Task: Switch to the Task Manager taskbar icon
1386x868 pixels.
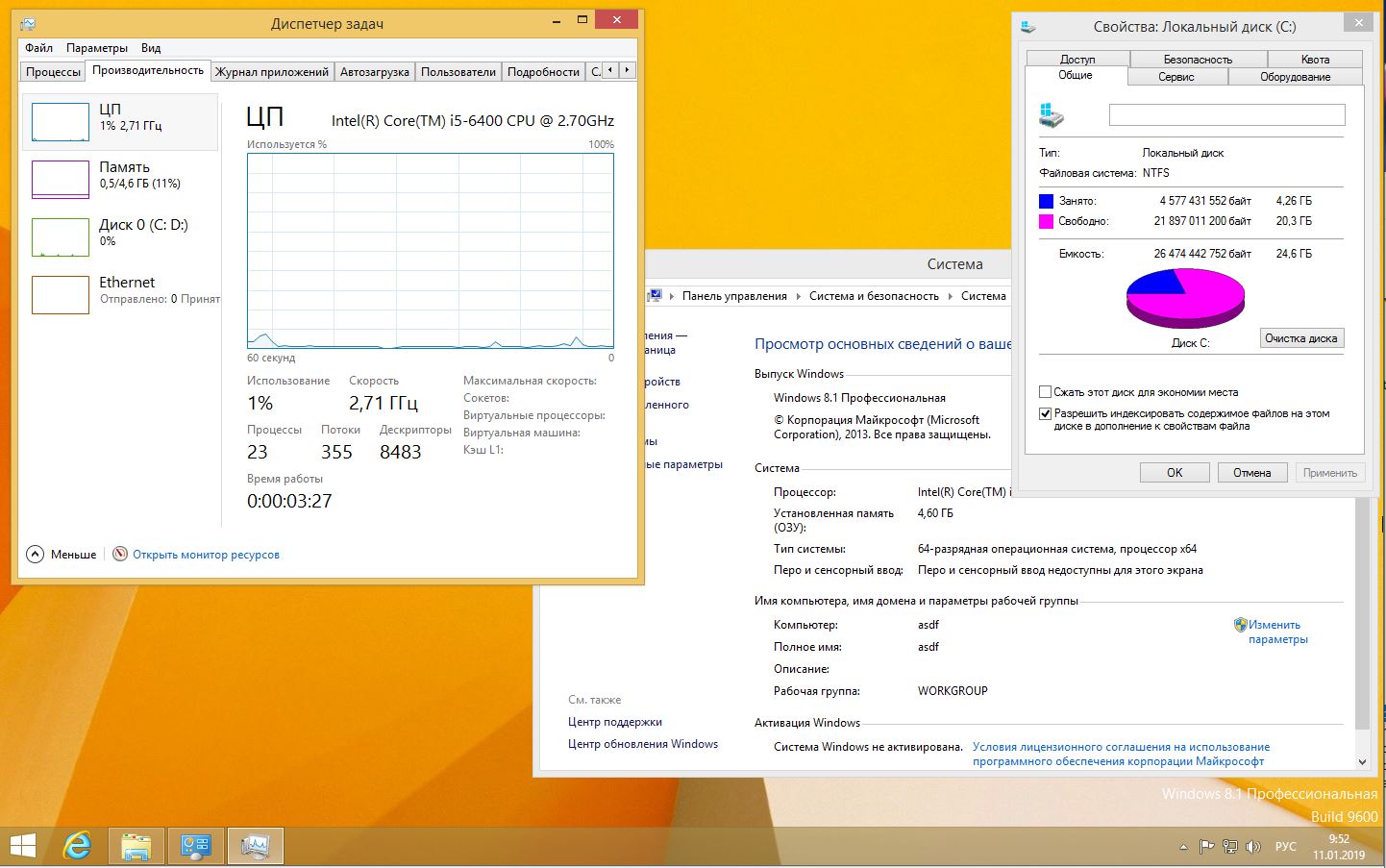Action: (256, 846)
